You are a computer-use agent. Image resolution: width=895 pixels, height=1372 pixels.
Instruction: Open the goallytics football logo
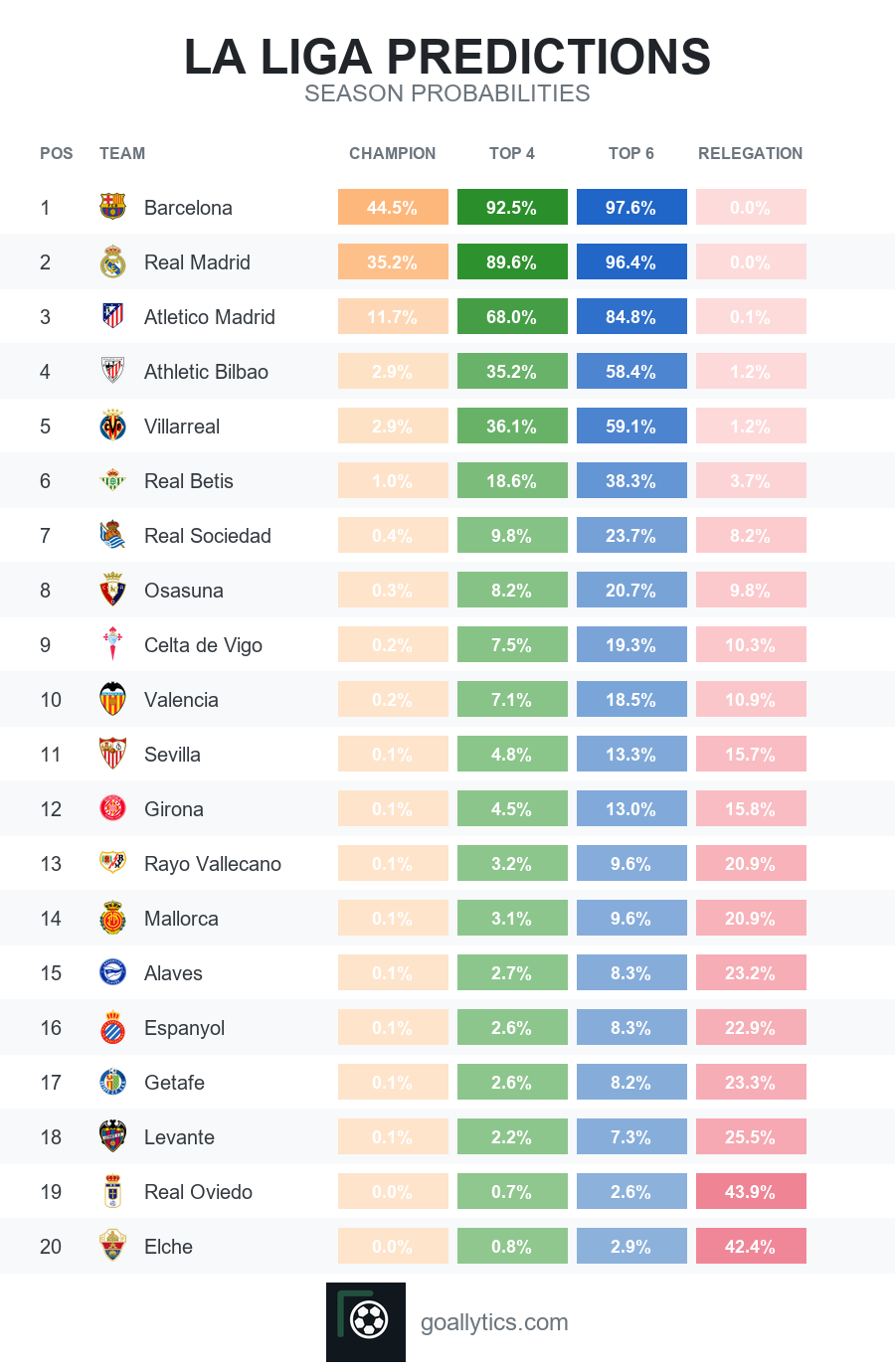coord(366,1322)
